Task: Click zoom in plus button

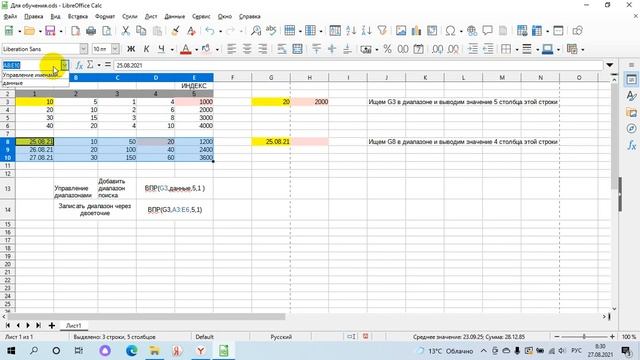Action: [x=612, y=336]
